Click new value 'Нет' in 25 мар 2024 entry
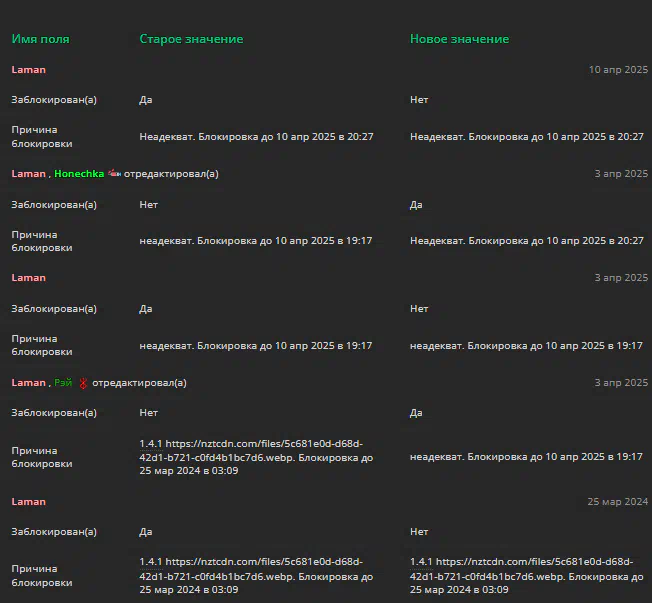This screenshot has width=652, height=603. coord(419,531)
